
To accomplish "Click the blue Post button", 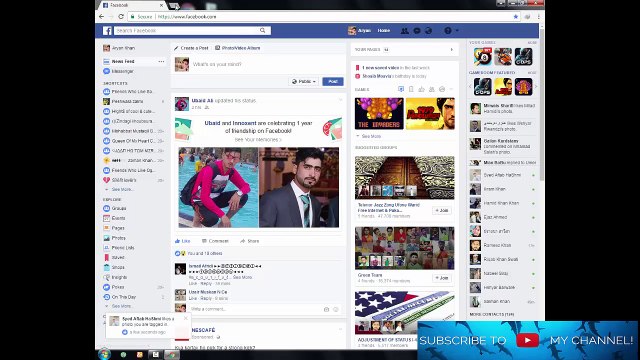I will click(333, 82).
